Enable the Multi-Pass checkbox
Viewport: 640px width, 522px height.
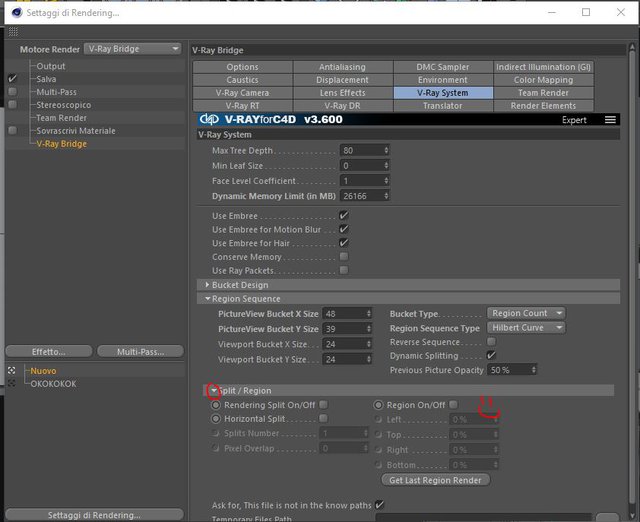13,91
